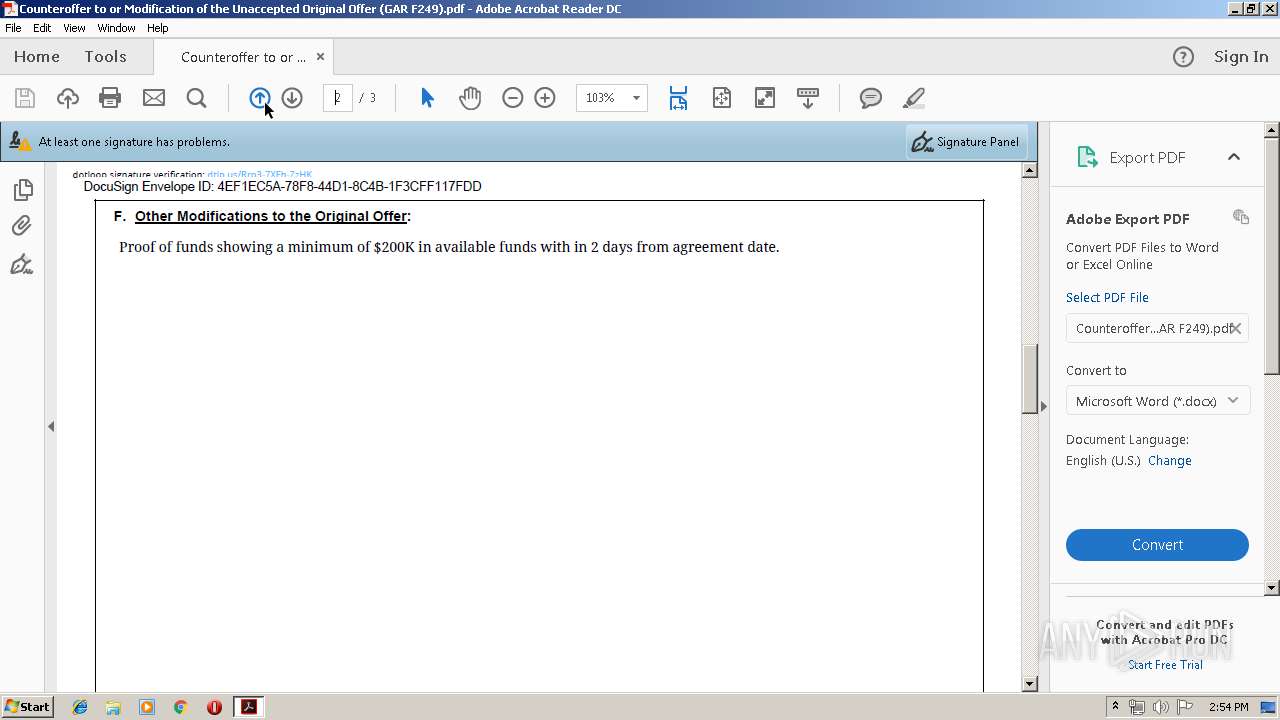Click the copy icon beside Adobe Export PDF
Screen dimensions: 1280x720
[x=1241, y=217]
